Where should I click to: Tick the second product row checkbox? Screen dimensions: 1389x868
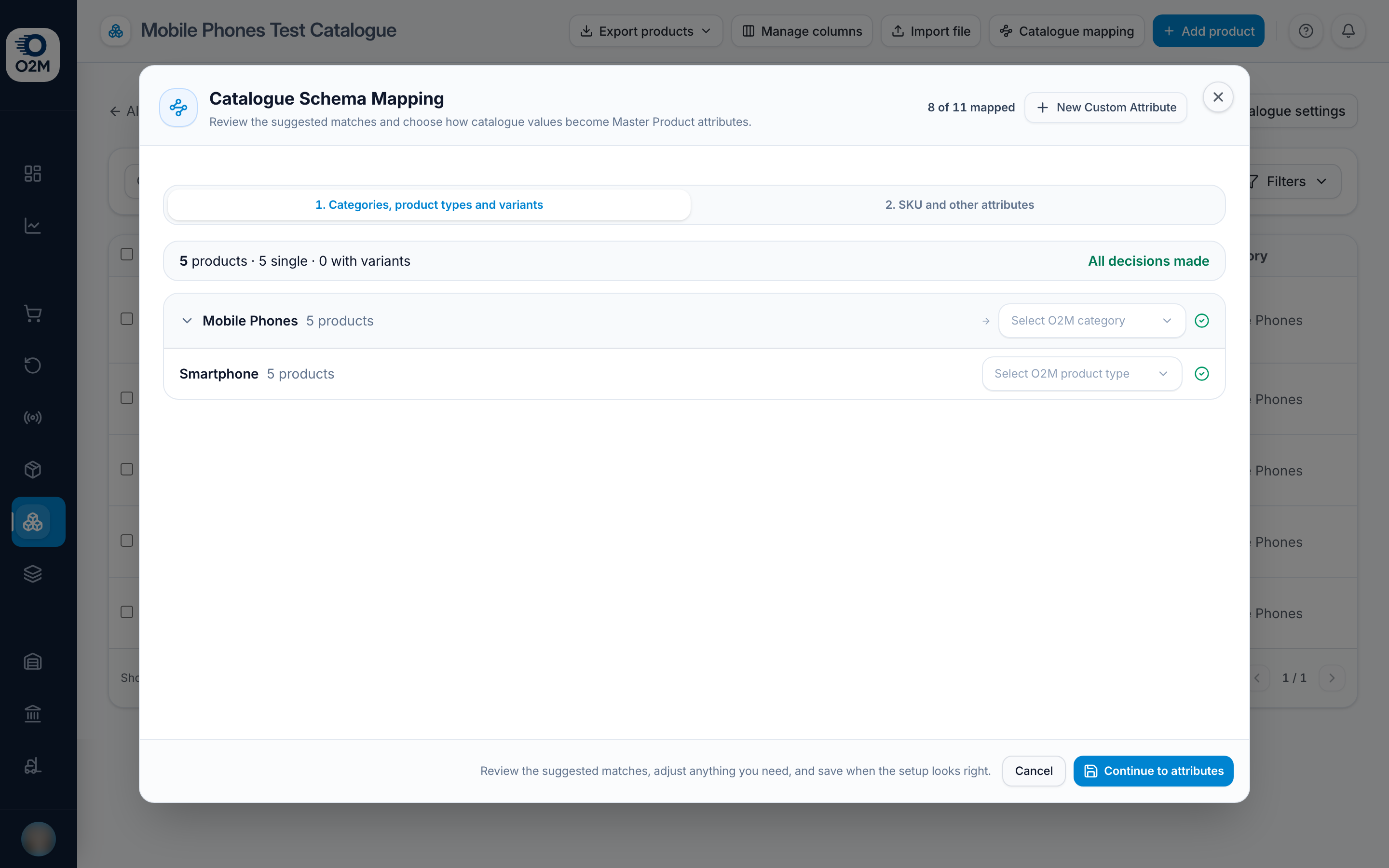[127, 398]
